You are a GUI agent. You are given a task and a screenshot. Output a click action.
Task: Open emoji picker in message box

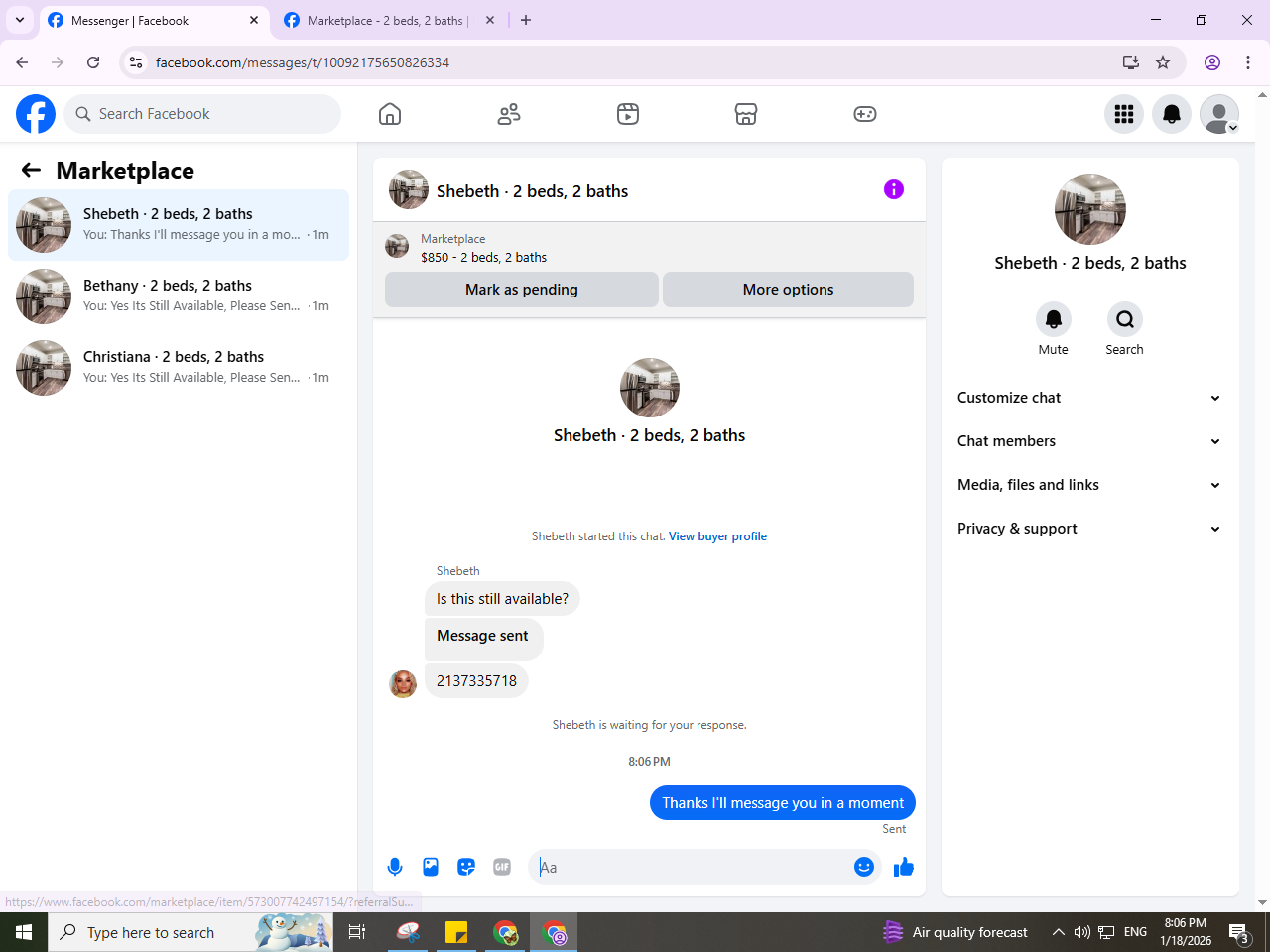(x=864, y=867)
